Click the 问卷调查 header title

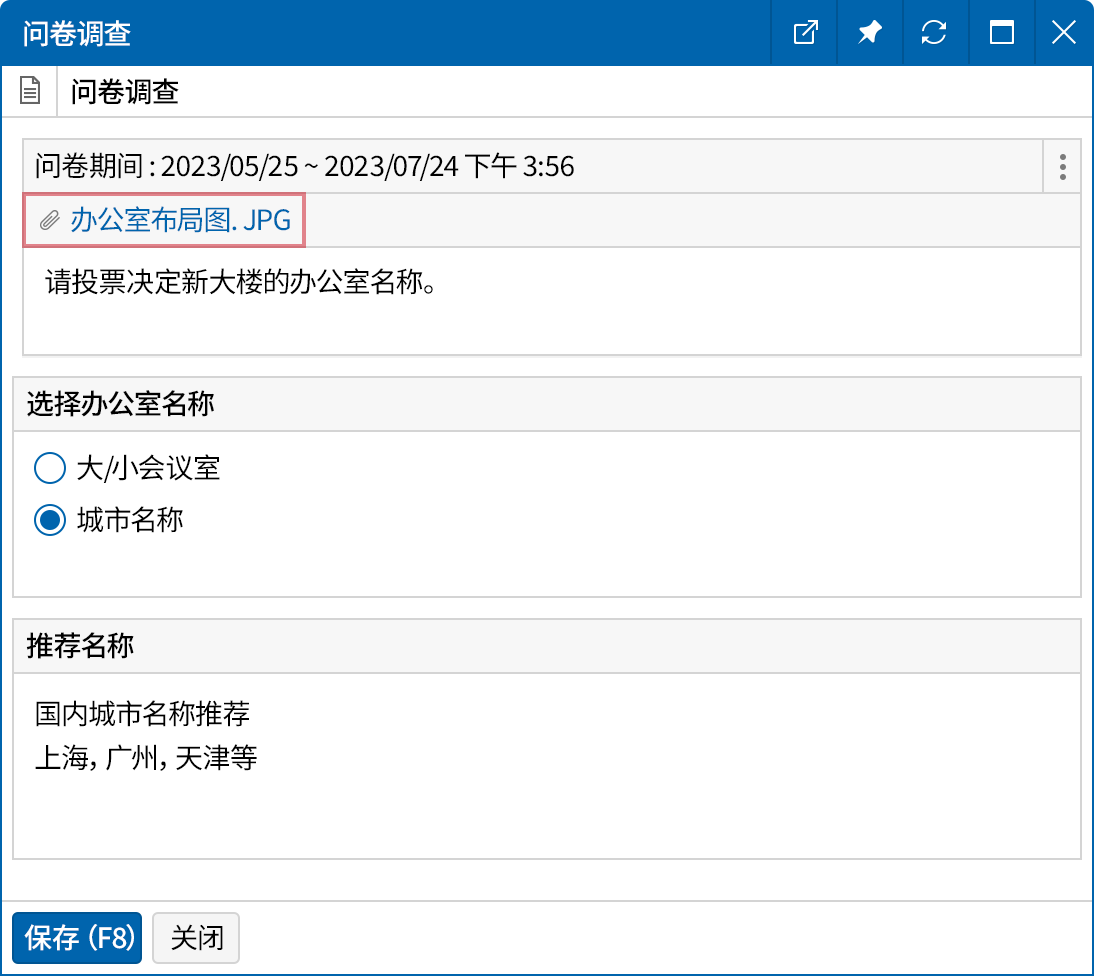(110, 90)
